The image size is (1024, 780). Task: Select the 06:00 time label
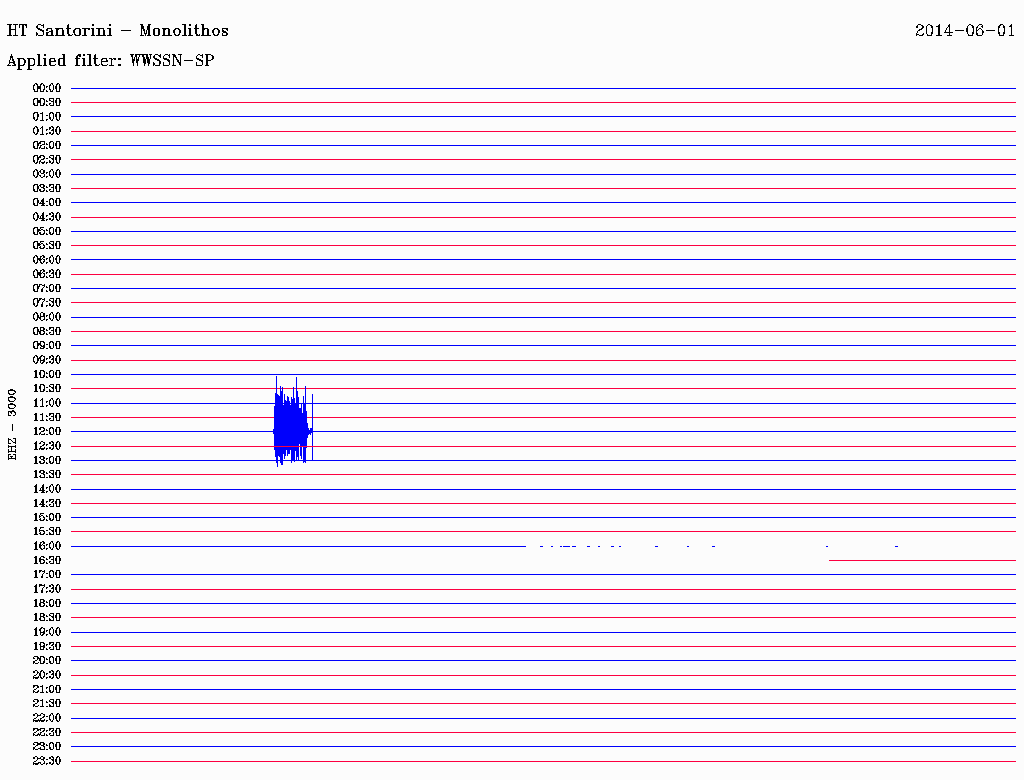(x=47, y=260)
